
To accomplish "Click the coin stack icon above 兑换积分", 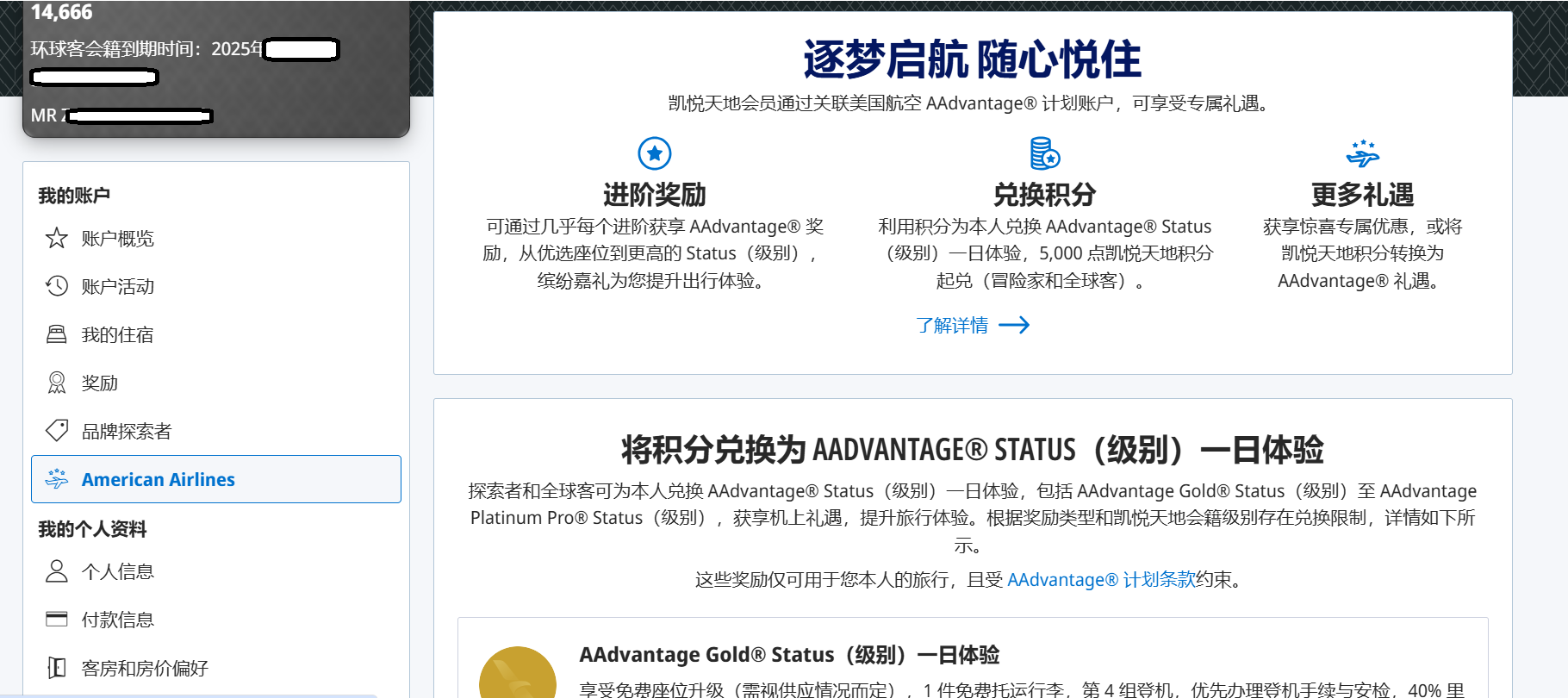I will click(x=1045, y=153).
